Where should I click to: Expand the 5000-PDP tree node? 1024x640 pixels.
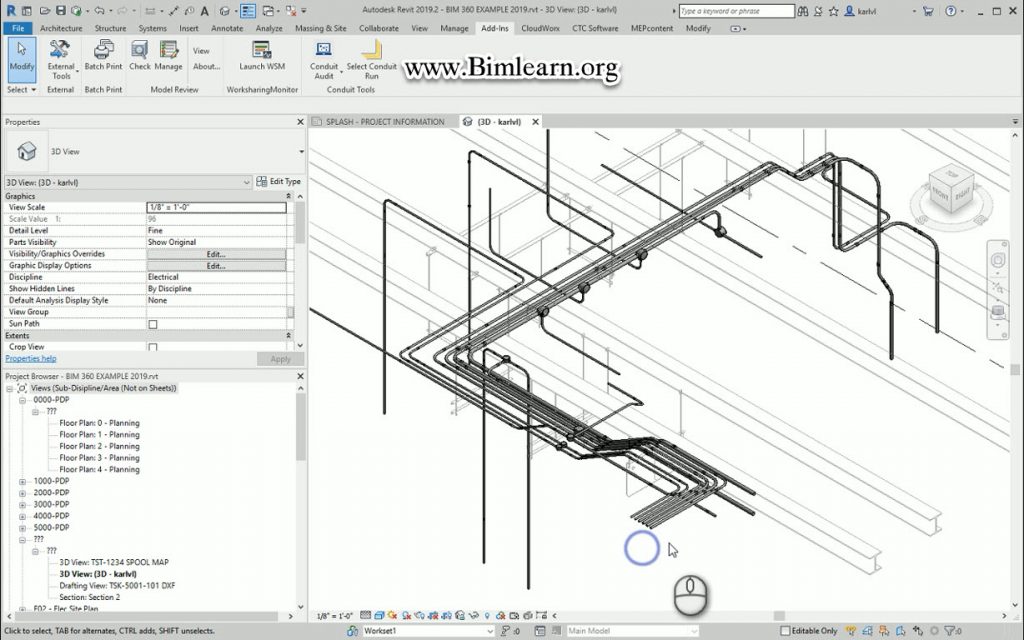click(22, 528)
